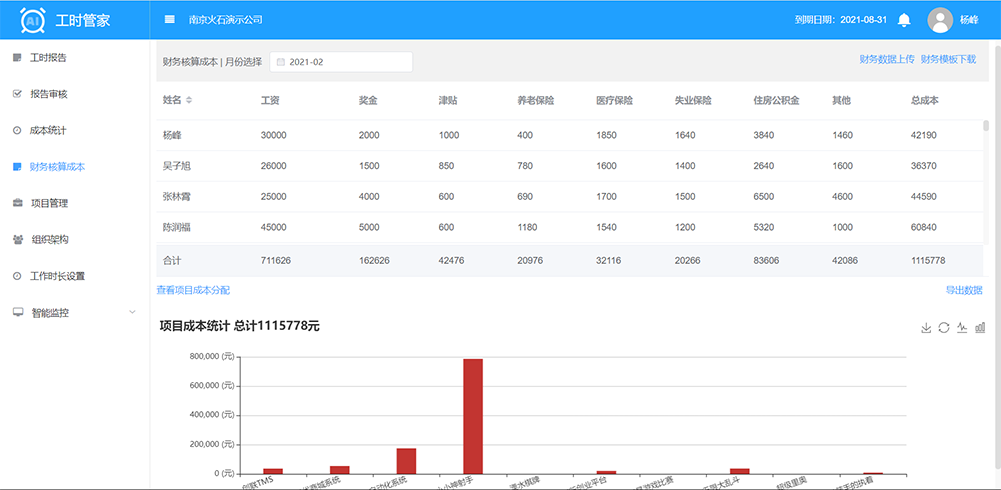Viewport: 1001px width, 490px height.
Task: Switch chart to line view
Action: click(x=962, y=328)
